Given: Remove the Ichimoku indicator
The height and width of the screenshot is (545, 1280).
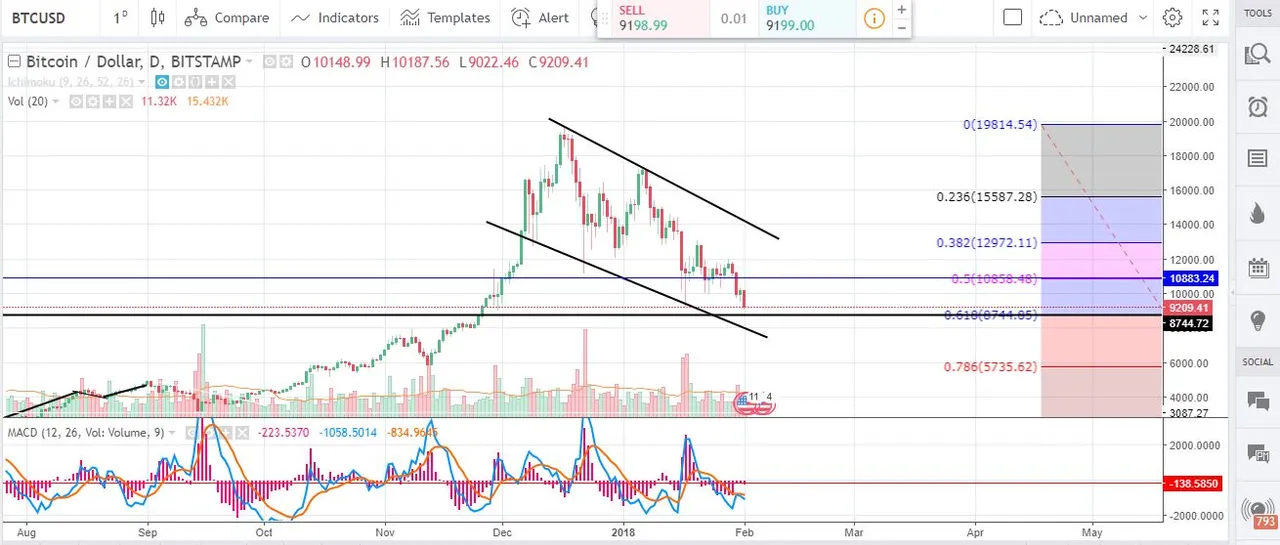Looking at the screenshot, I should pos(229,82).
